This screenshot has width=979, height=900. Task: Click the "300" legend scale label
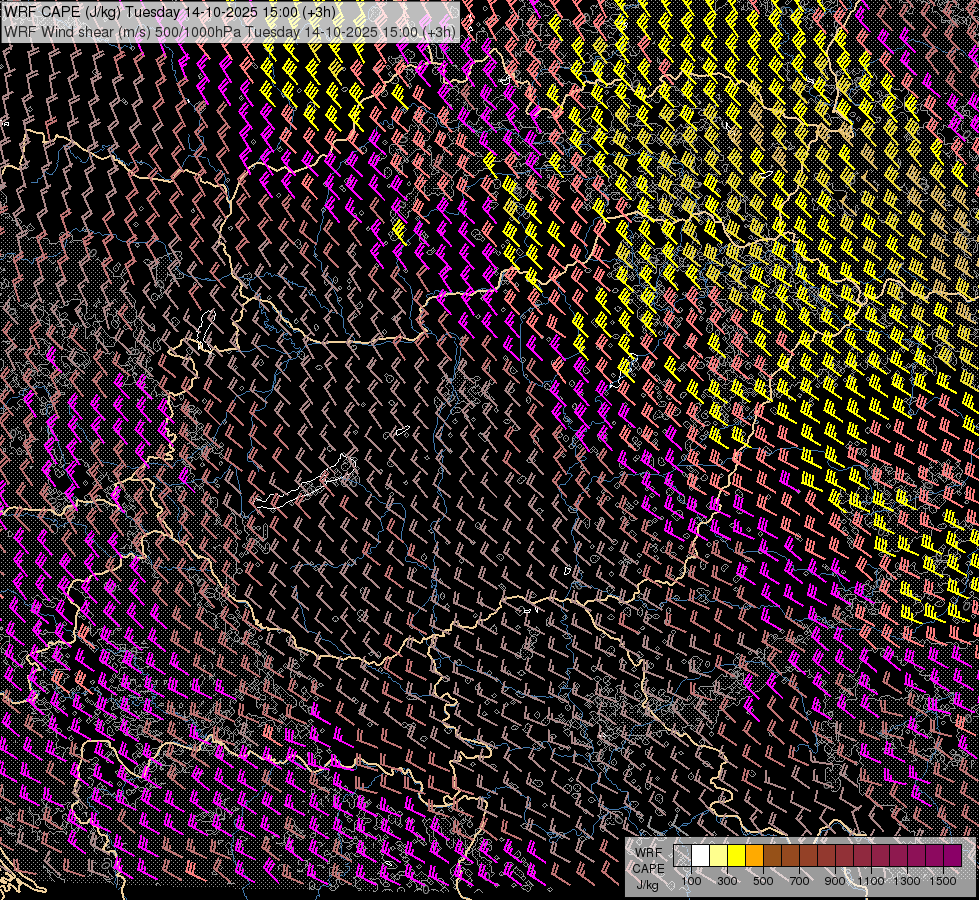point(727,881)
